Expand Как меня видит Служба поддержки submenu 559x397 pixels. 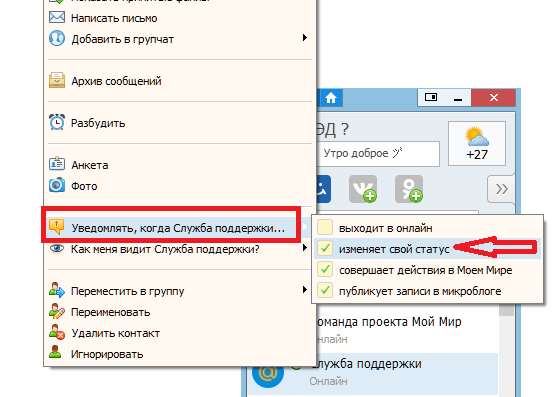[x=304, y=248]
